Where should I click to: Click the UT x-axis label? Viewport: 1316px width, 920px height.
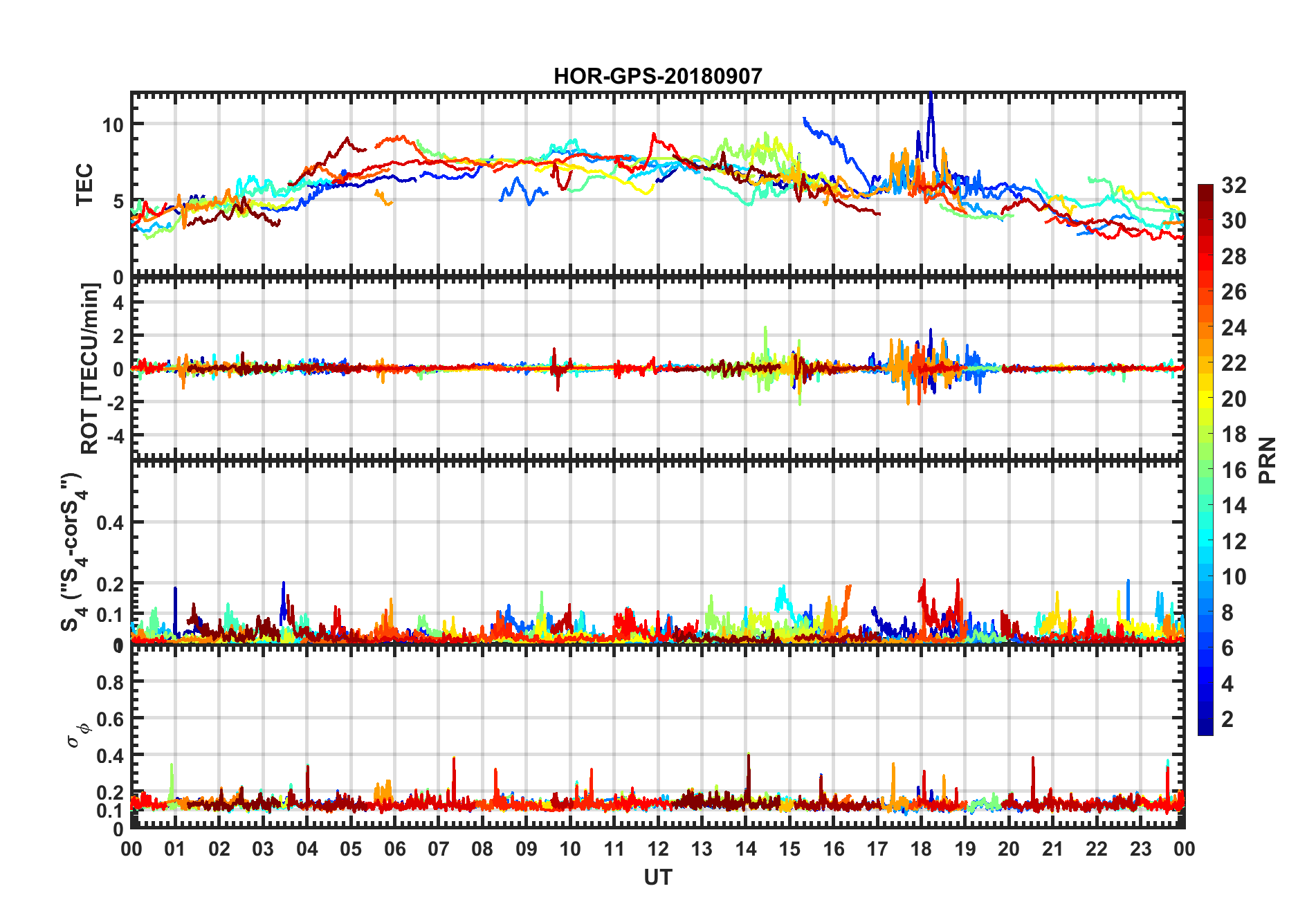point(657,878)
